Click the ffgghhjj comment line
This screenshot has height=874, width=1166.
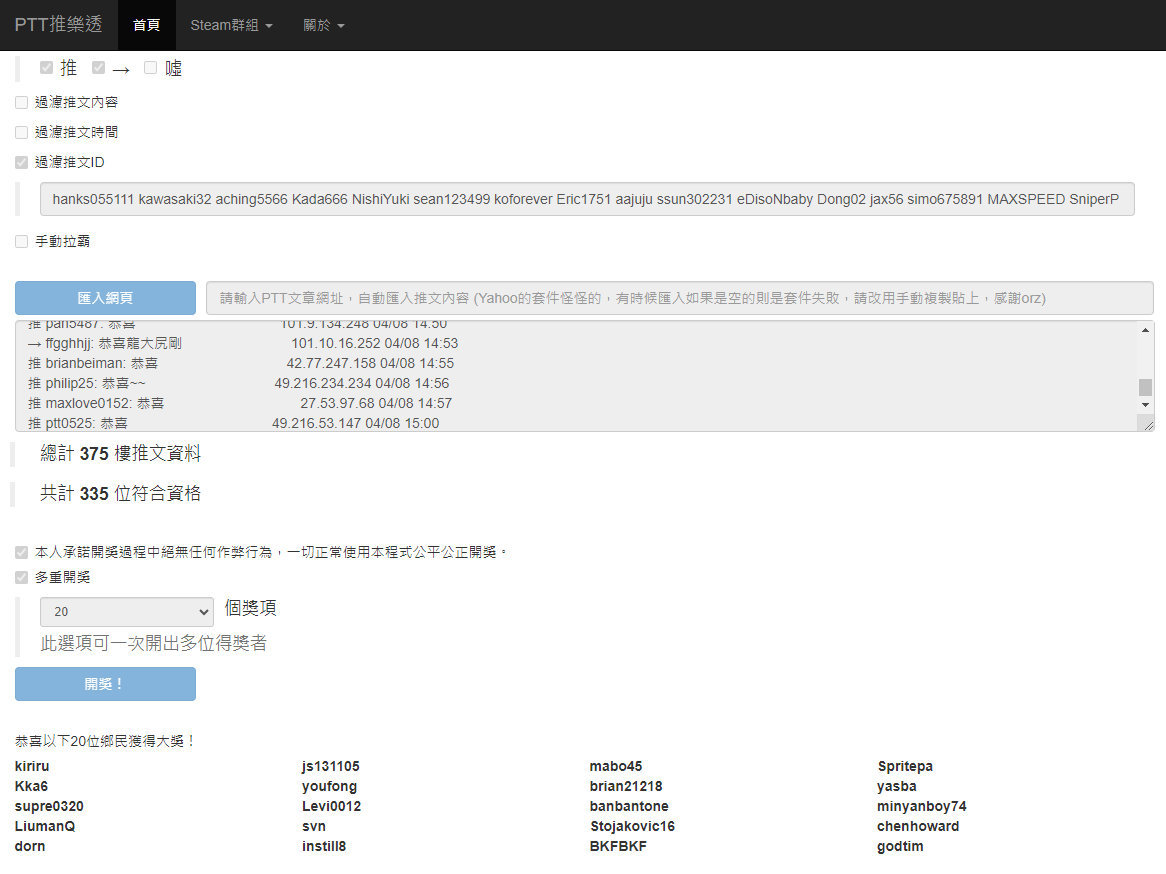pos(243,344)
